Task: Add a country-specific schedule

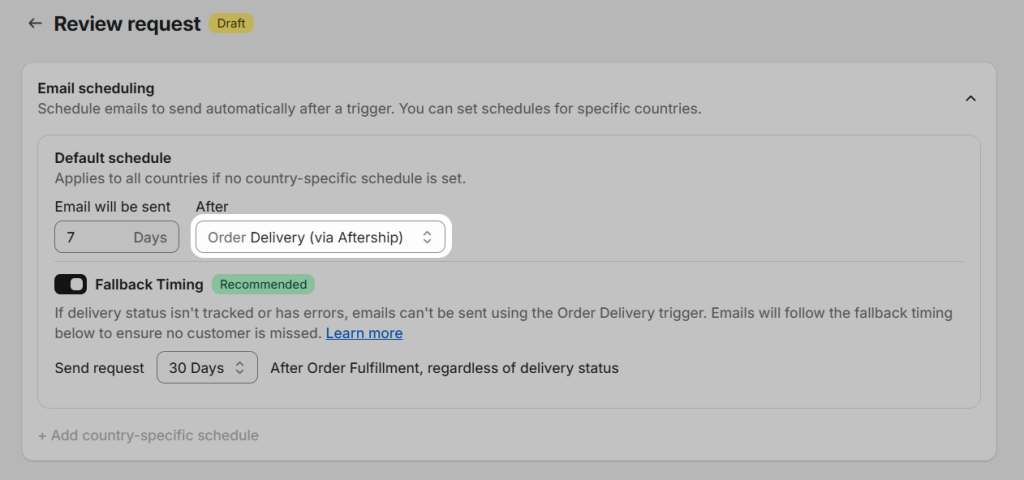Action: coord(148,436)
